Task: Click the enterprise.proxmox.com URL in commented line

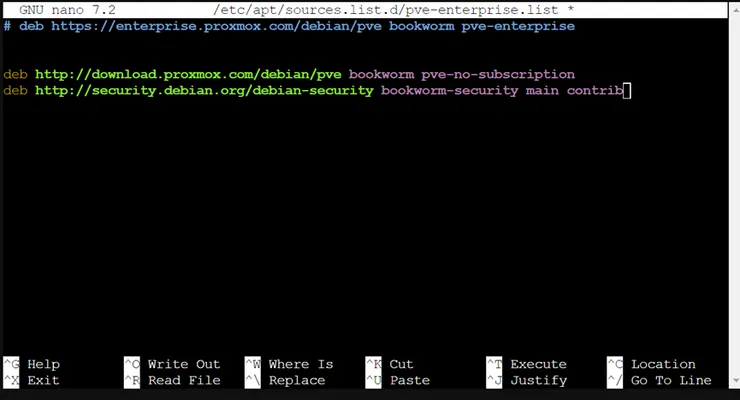Action: (x=216, y=26)
